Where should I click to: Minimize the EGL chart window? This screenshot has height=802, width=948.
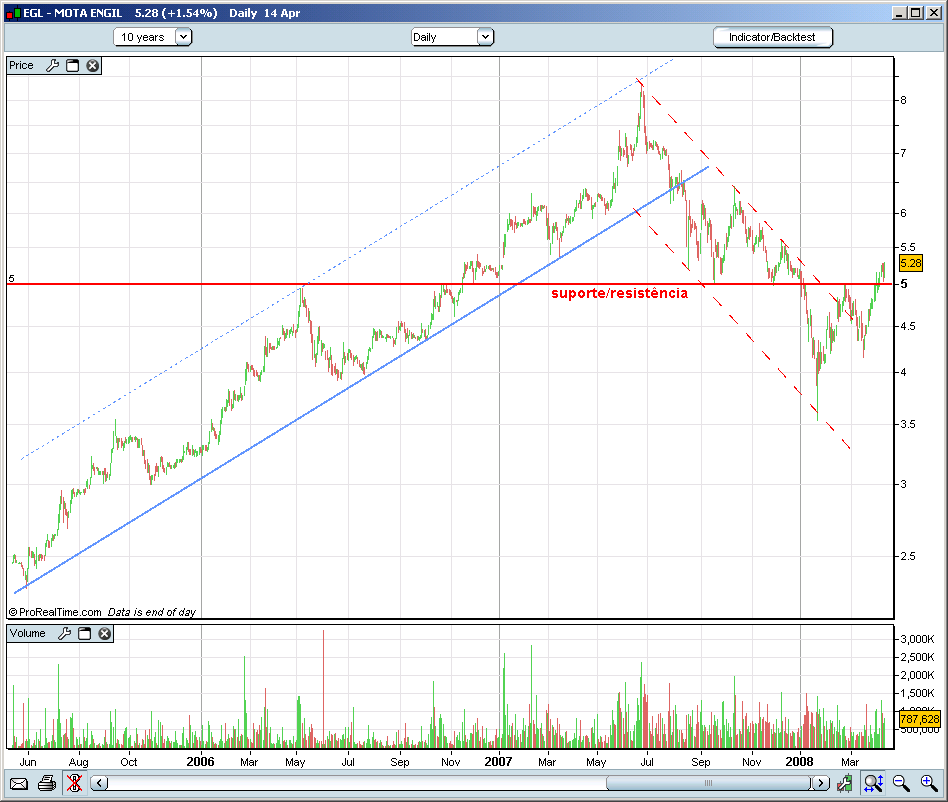[899, 13]
